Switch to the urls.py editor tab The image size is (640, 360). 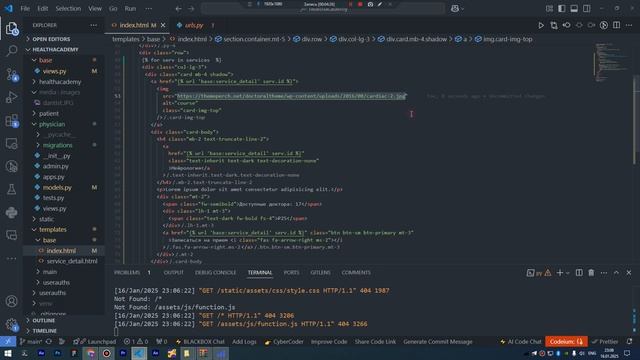coord(194,25)
